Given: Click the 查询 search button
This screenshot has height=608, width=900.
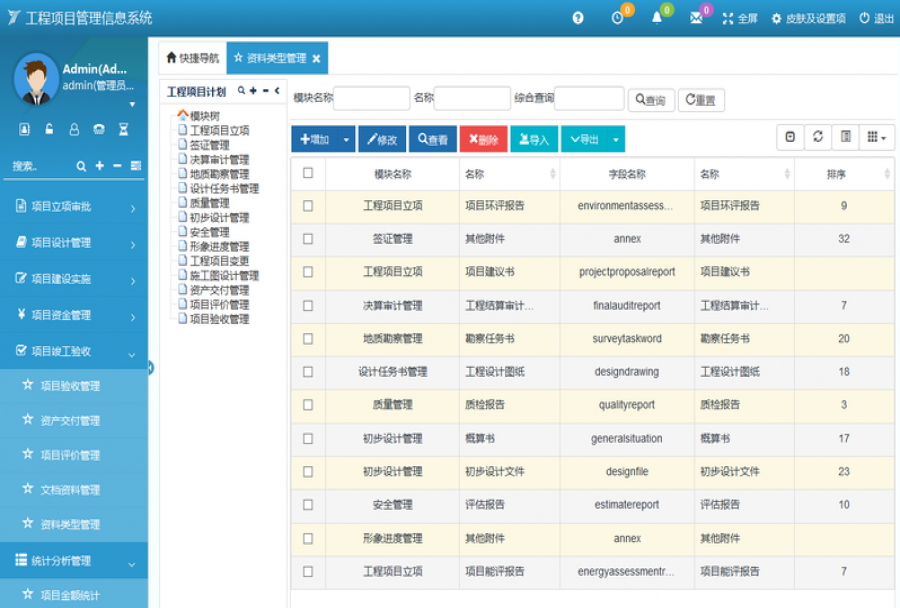Looking at the screenshot, I should click(x=651, y=100).
